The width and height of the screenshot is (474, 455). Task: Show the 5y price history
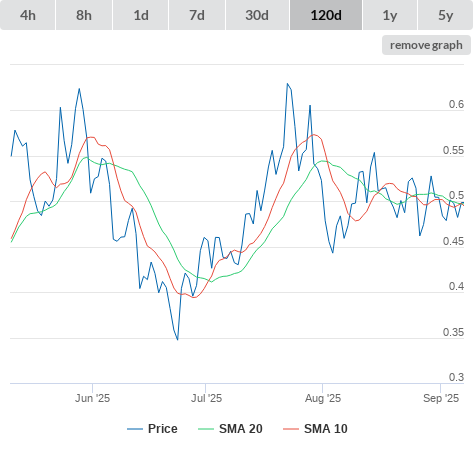[445, 15]
